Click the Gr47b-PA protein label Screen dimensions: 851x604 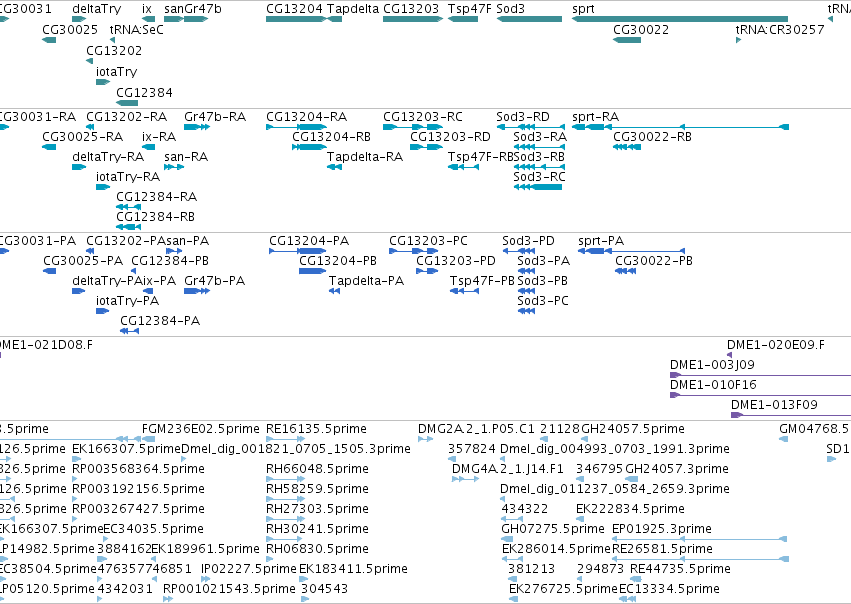pos(214,281)
